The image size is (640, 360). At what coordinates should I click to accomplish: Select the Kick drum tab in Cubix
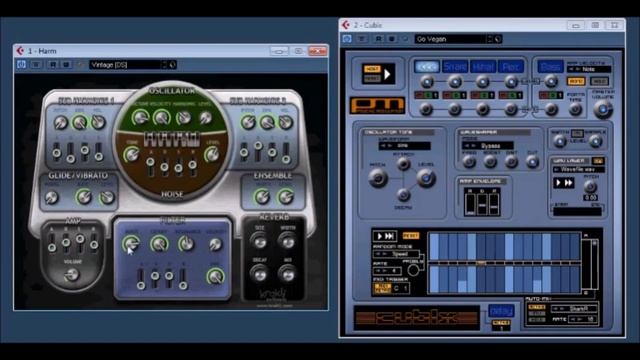pos(427,66)
